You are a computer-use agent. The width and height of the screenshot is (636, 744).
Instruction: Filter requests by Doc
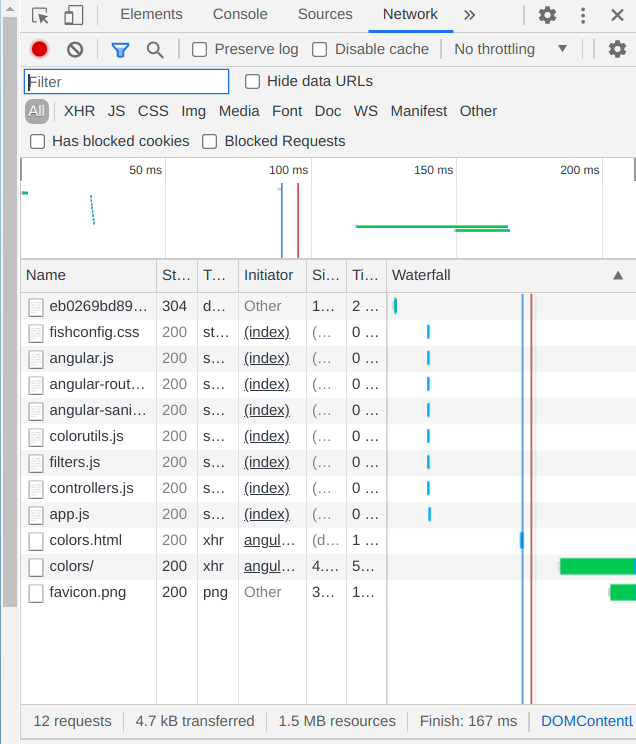coord(327,111)
